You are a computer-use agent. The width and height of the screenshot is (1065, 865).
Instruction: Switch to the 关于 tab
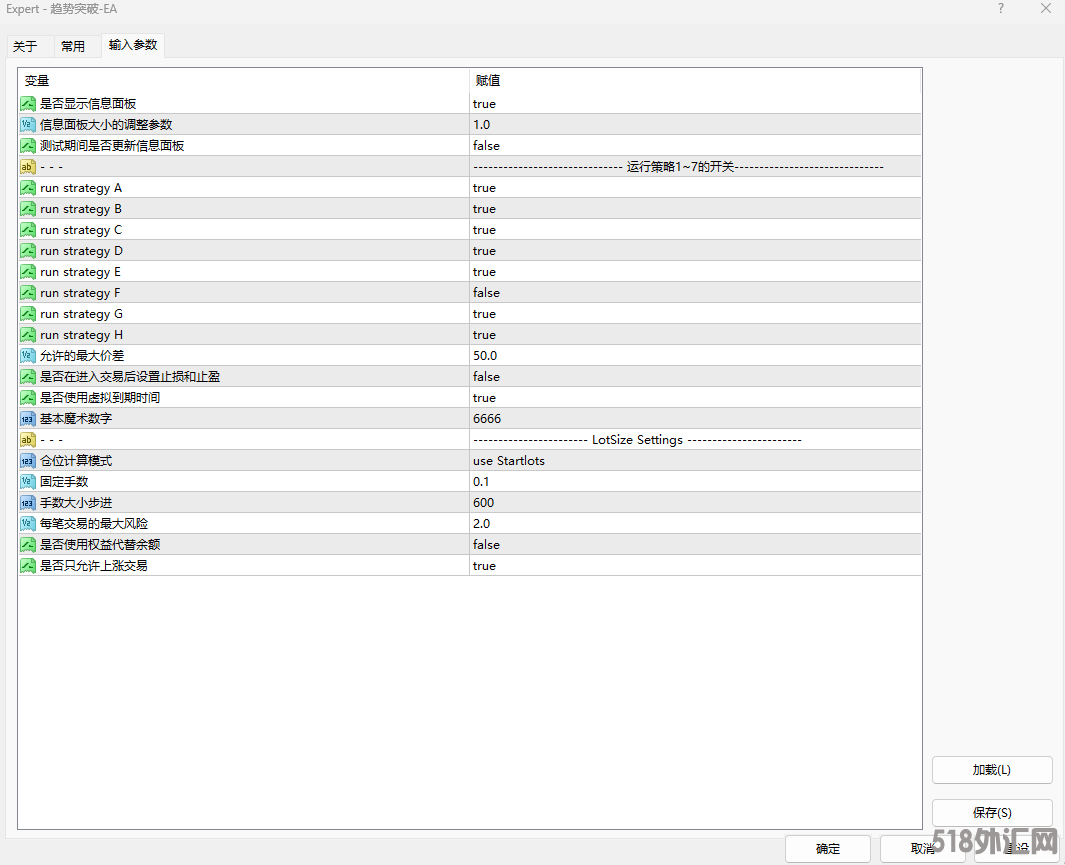[x=25, y=46]
